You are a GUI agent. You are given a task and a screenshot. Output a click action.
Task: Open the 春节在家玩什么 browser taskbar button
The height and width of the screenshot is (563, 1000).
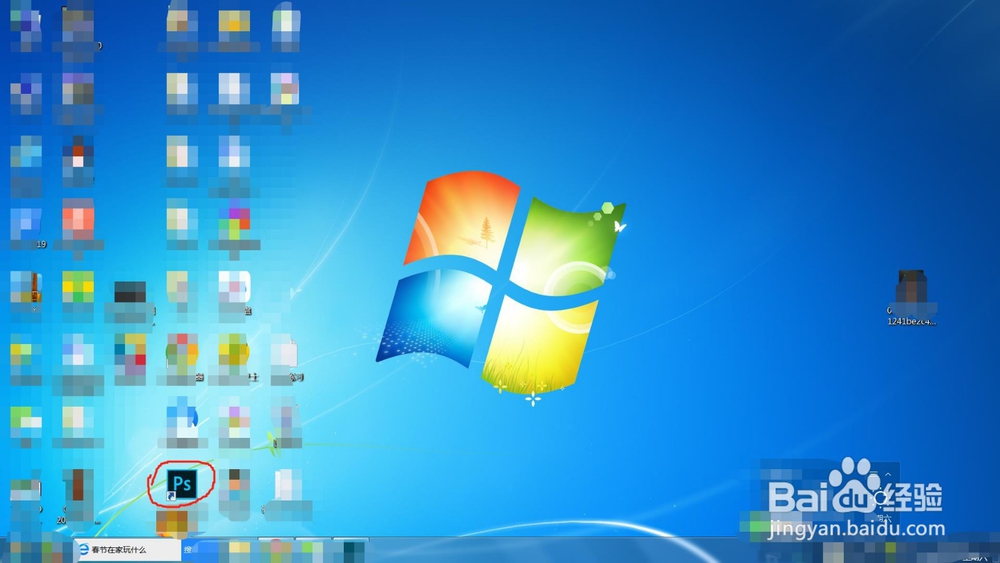coord(128,550)
